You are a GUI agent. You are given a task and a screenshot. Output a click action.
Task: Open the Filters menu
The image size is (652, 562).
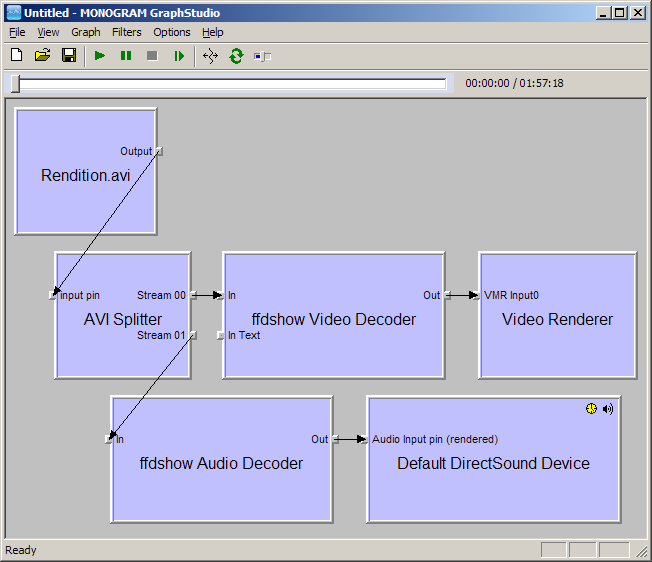pyautogui.click(x=126, y=32)
